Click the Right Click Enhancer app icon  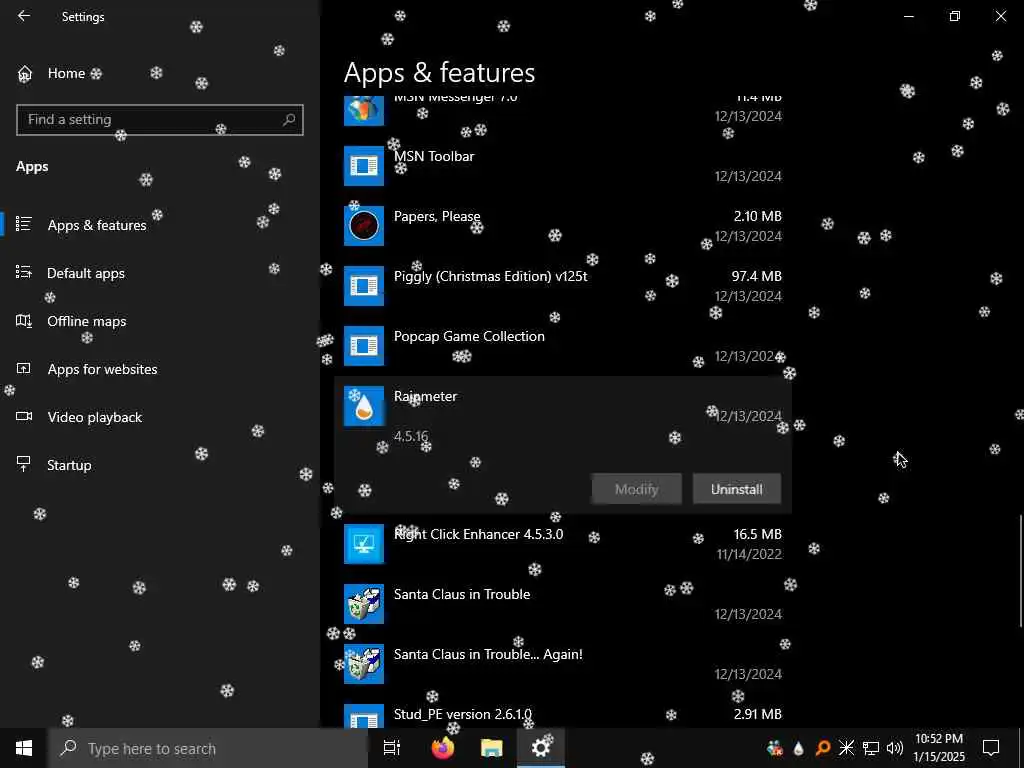(x=364, y=544)
